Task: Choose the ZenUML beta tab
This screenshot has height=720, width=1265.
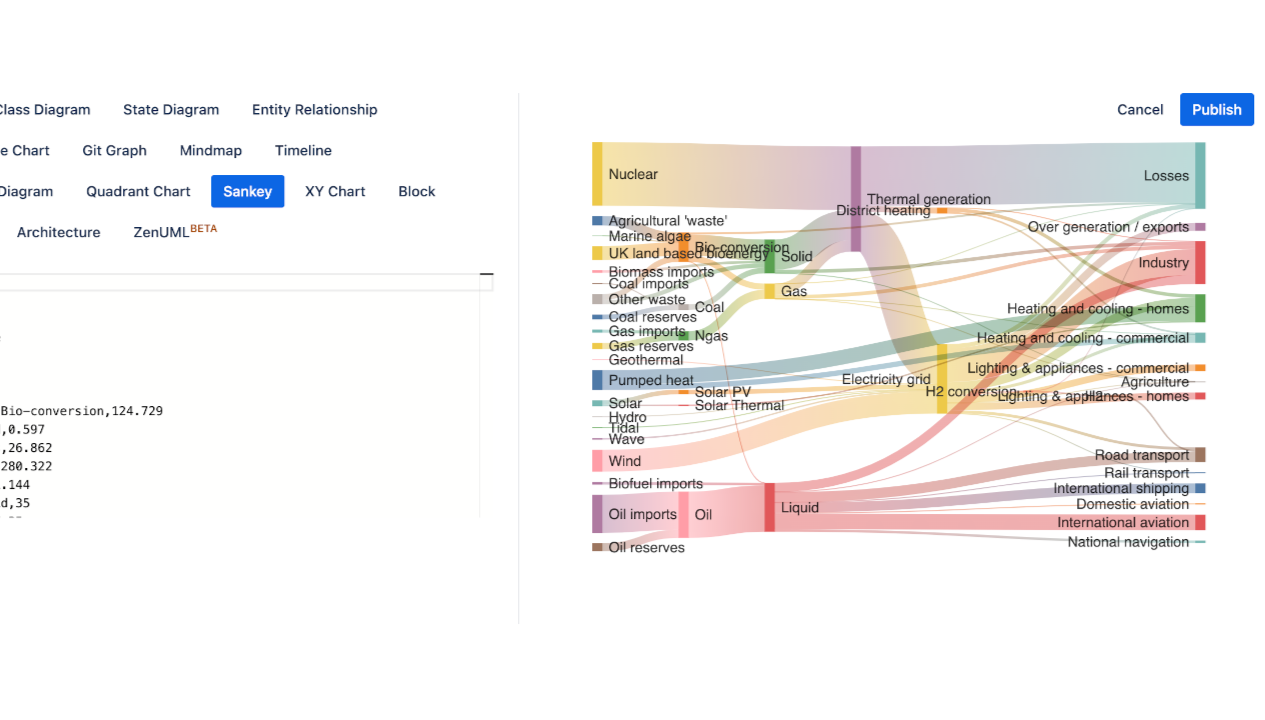Action: point(174,233)
